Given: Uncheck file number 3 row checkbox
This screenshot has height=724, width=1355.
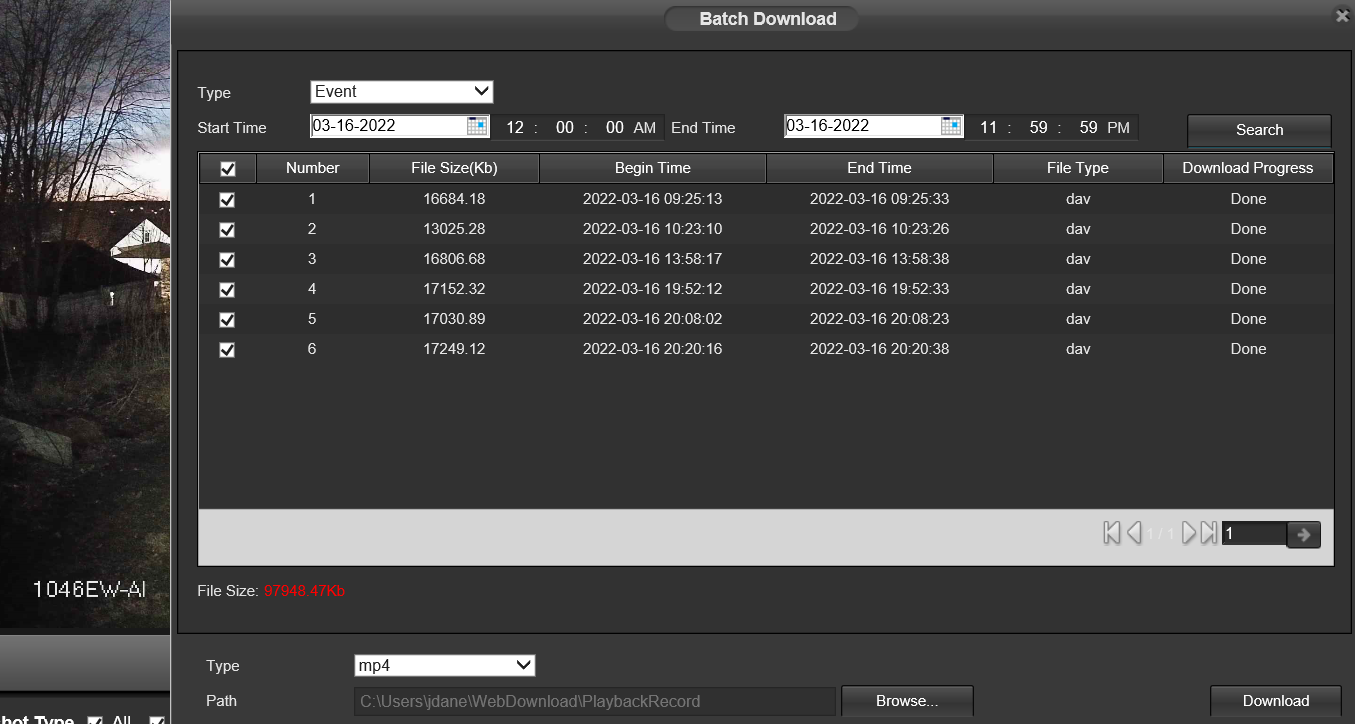Looking at the screenshot, I should [227, 260].
